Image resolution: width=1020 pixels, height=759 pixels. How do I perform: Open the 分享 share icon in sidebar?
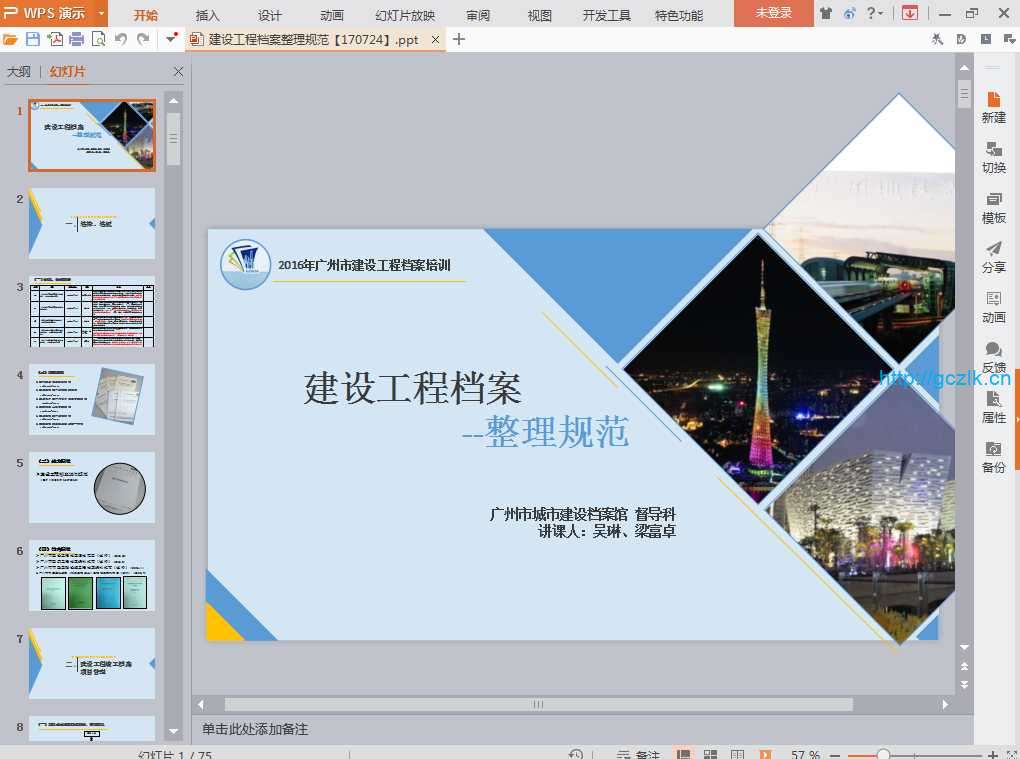pyautogui.click(x=993, y=257)
